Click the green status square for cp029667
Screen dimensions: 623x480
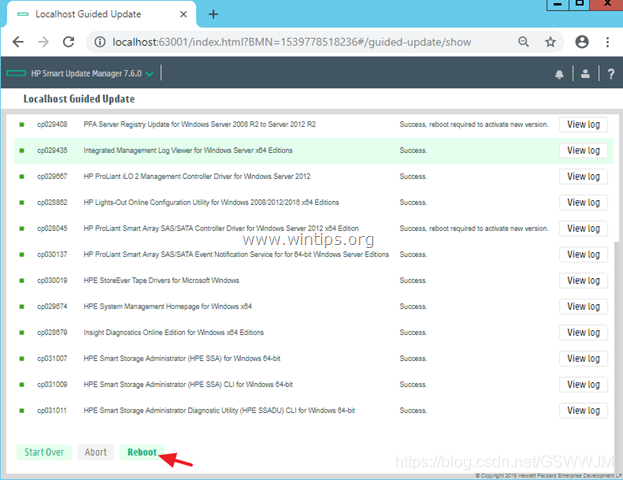click(22, 176)
